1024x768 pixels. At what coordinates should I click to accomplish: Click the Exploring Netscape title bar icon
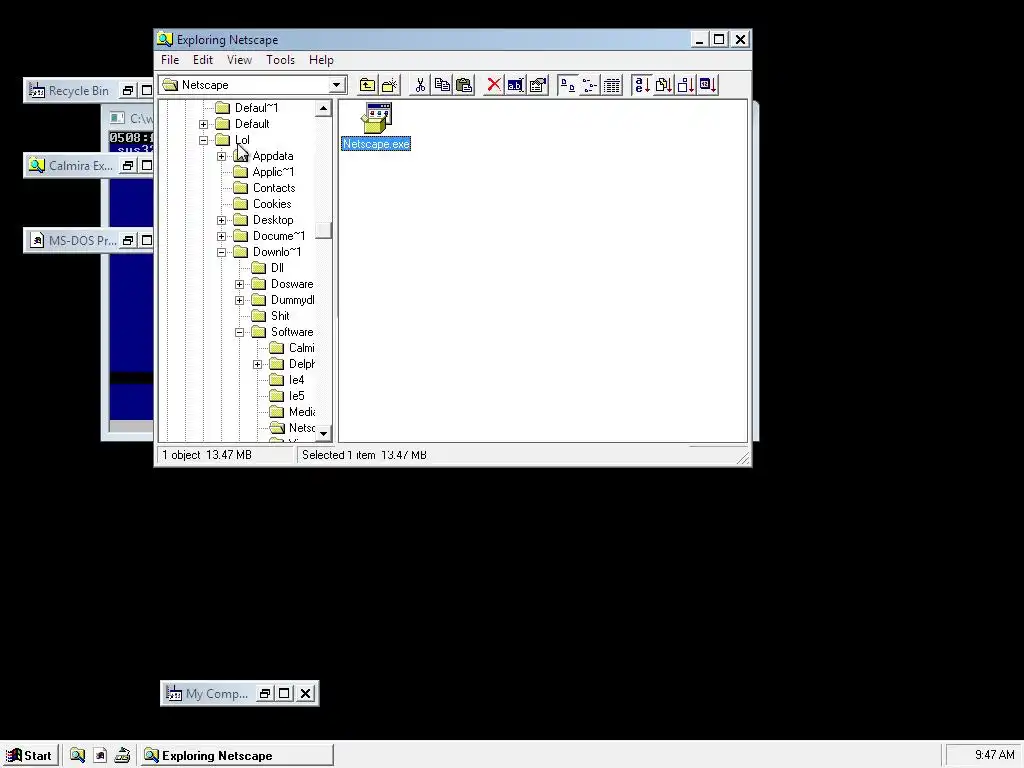click(165, 39)
